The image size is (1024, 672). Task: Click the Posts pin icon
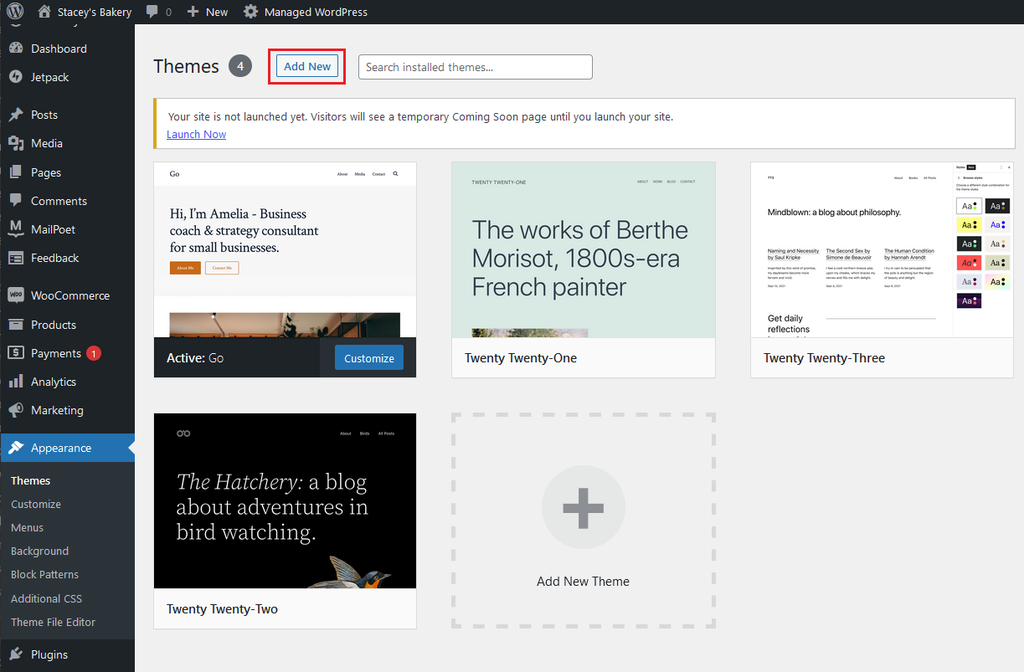coord(16,115)
